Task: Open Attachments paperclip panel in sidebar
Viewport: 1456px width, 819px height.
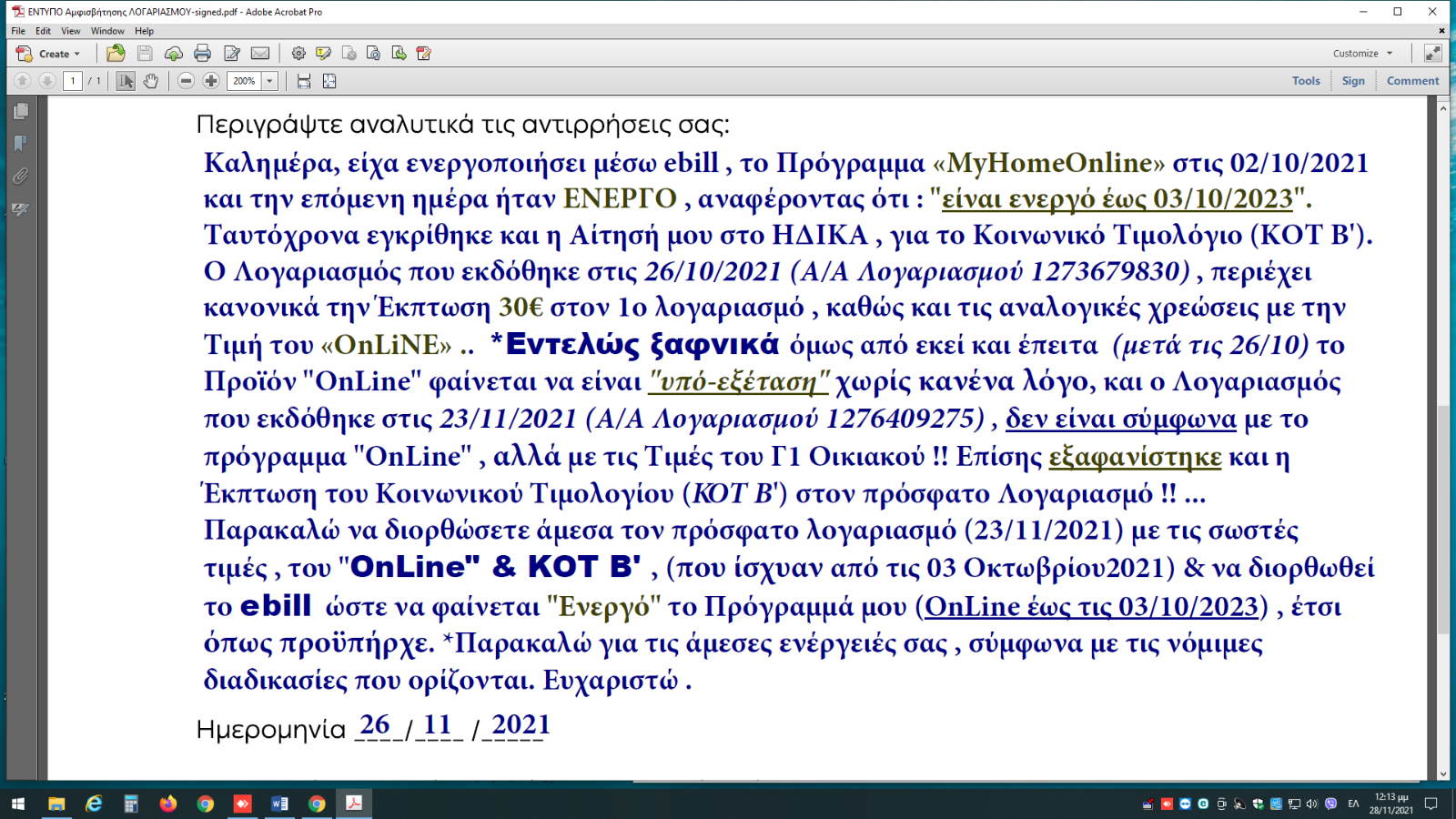Action: [21, 177]
